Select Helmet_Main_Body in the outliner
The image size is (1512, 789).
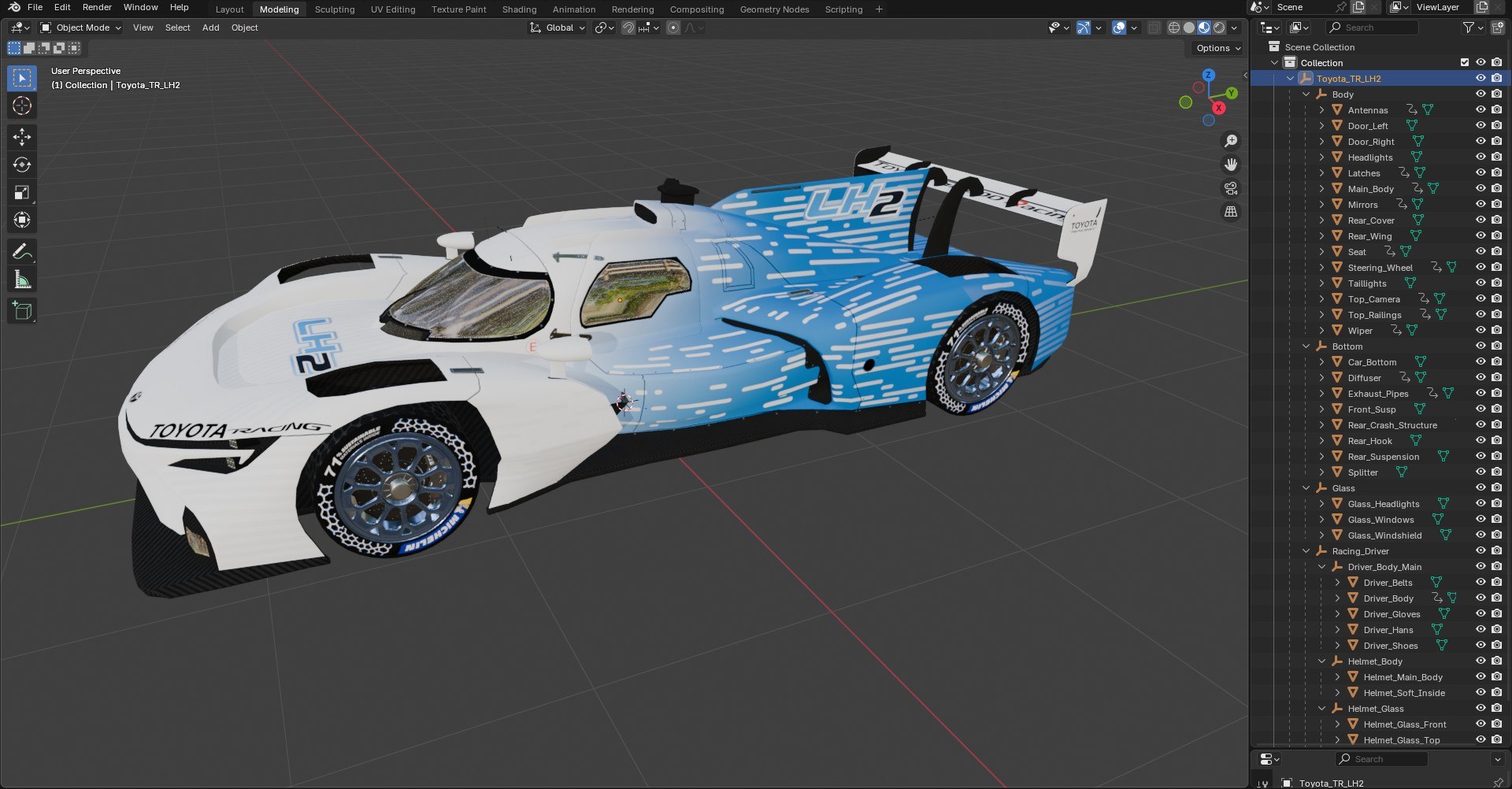pos(1403,677)
